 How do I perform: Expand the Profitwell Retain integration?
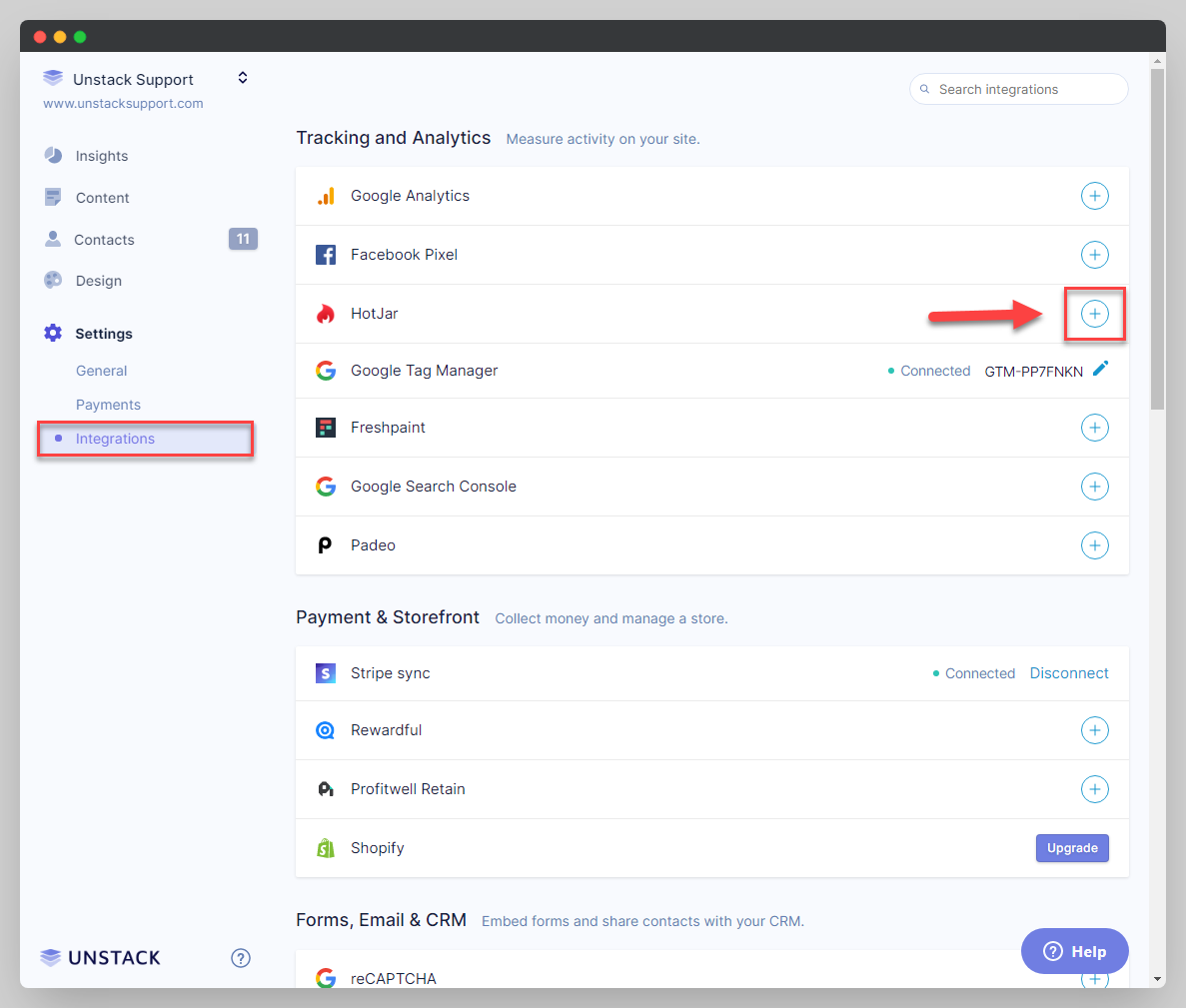(x=1095, y=789)
